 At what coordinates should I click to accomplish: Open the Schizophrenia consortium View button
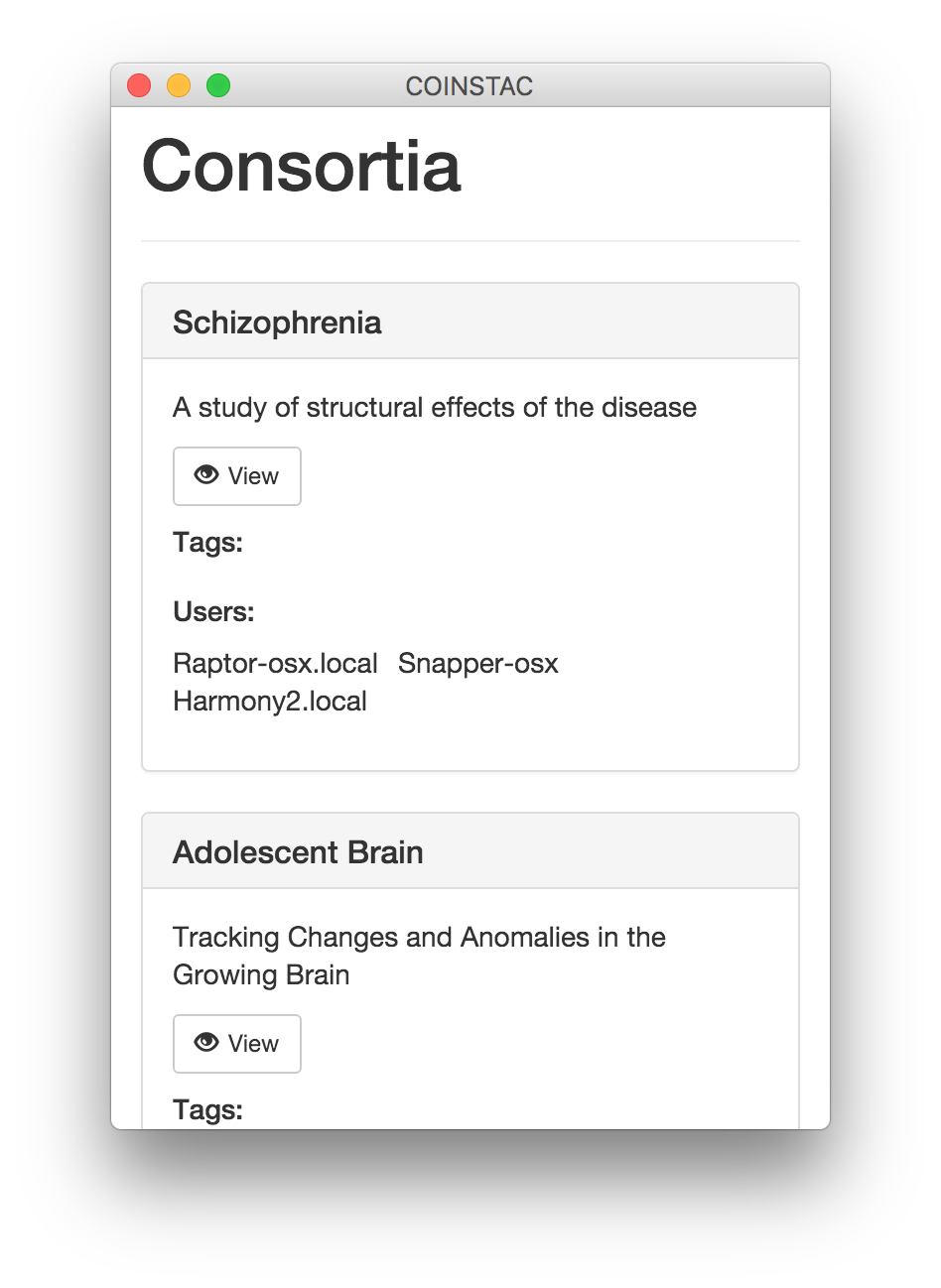[237, 476]
